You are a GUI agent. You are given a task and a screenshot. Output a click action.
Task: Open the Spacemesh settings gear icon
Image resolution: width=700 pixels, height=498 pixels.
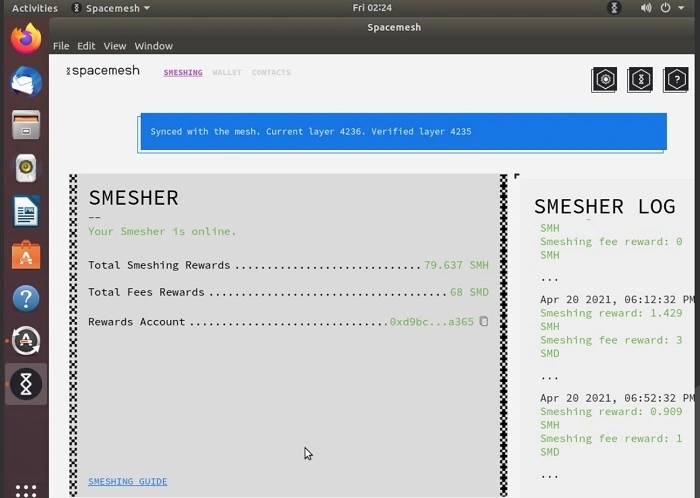604,80
